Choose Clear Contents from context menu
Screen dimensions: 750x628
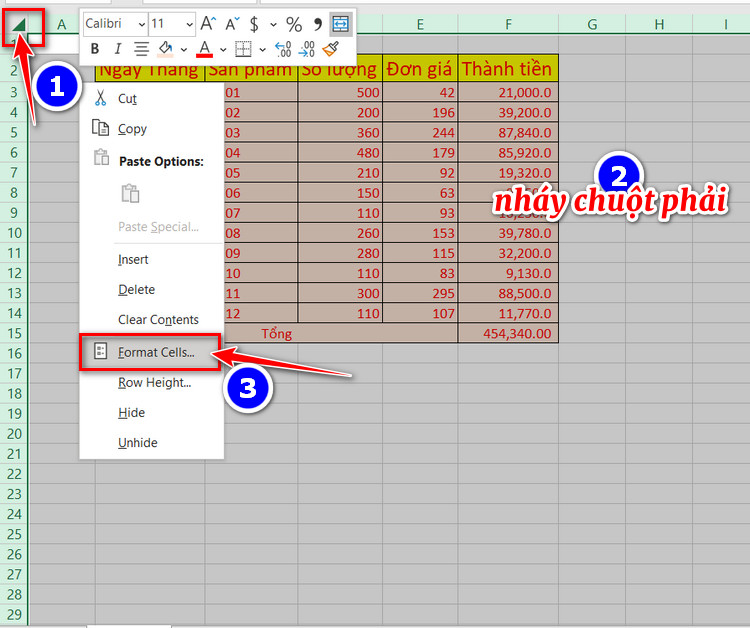tap(152, 320)
